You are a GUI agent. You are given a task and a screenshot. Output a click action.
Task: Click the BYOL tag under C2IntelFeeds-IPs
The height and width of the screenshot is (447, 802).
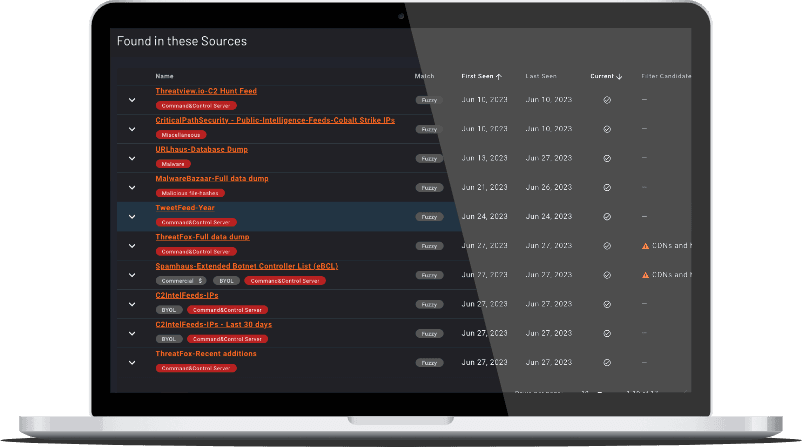(x=169, y=310)
